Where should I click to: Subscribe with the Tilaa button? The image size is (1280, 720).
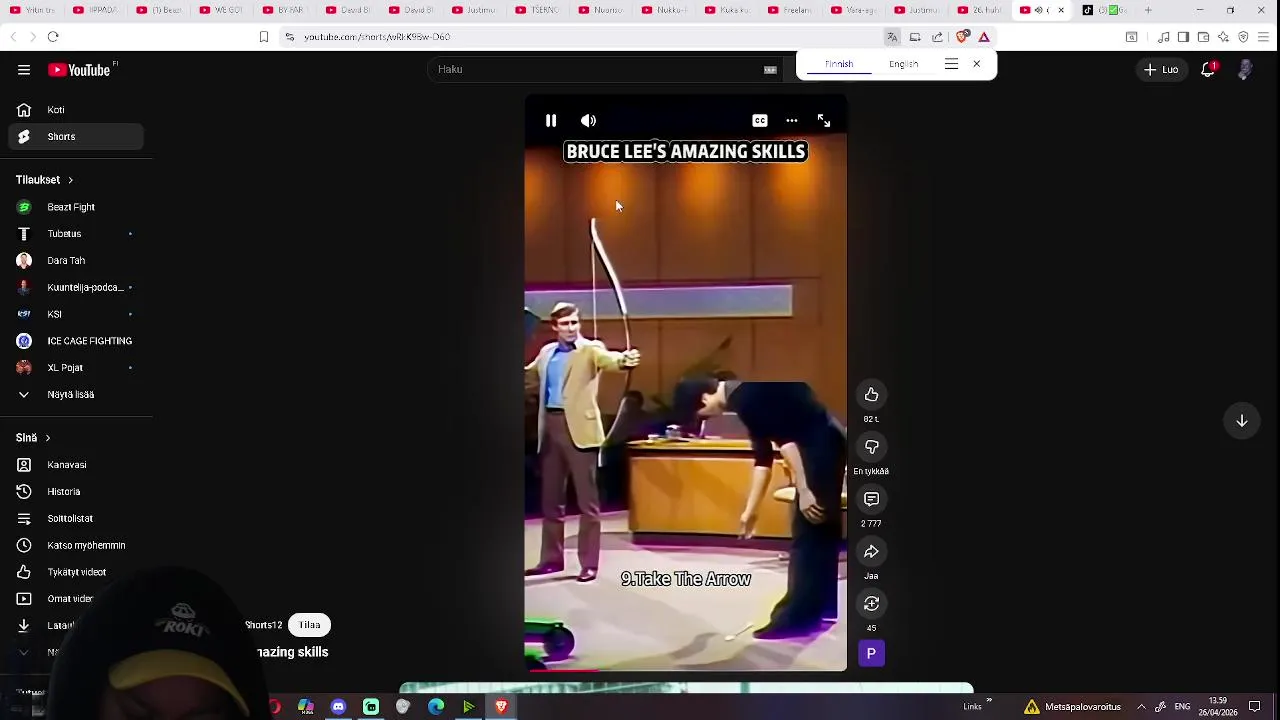coord(310,625)
